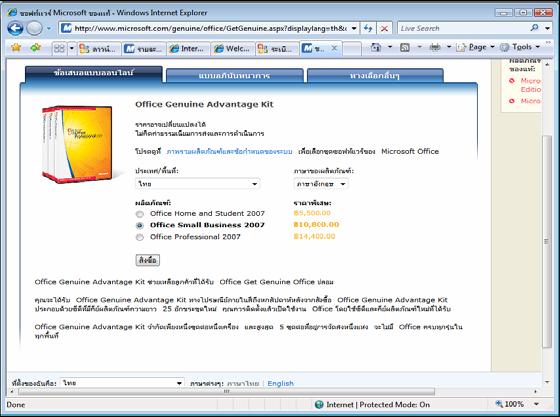Click the vertical scrollbar thumb

546,241
